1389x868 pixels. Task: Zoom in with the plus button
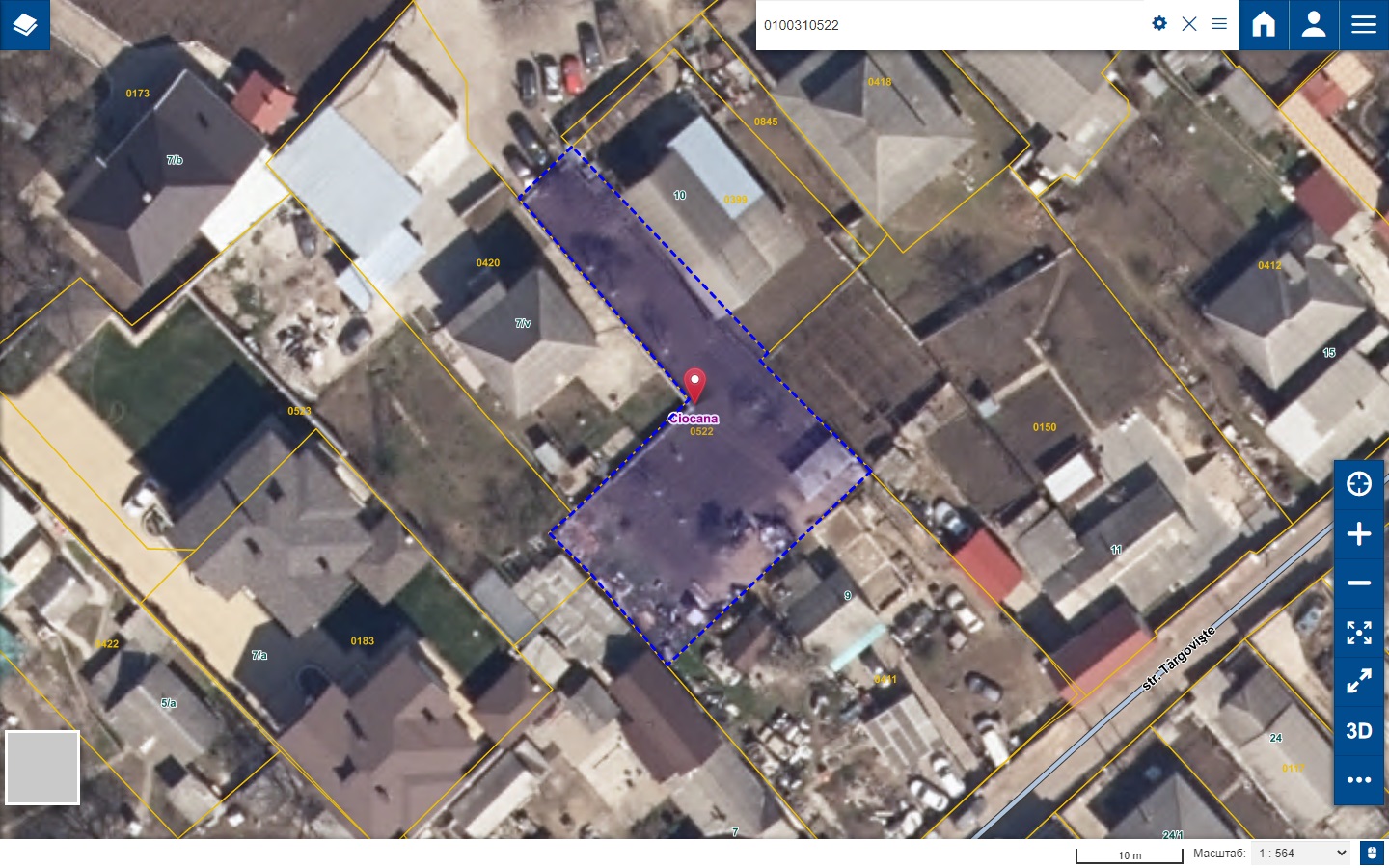tap(1359, 534)
